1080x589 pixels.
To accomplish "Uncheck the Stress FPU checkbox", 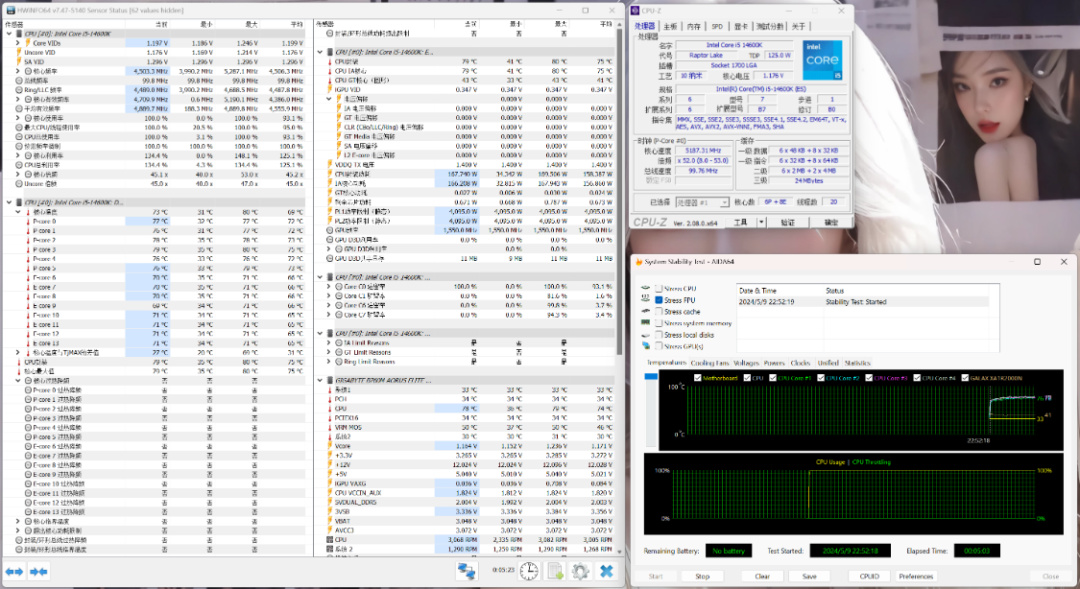I will click(658, 300).
